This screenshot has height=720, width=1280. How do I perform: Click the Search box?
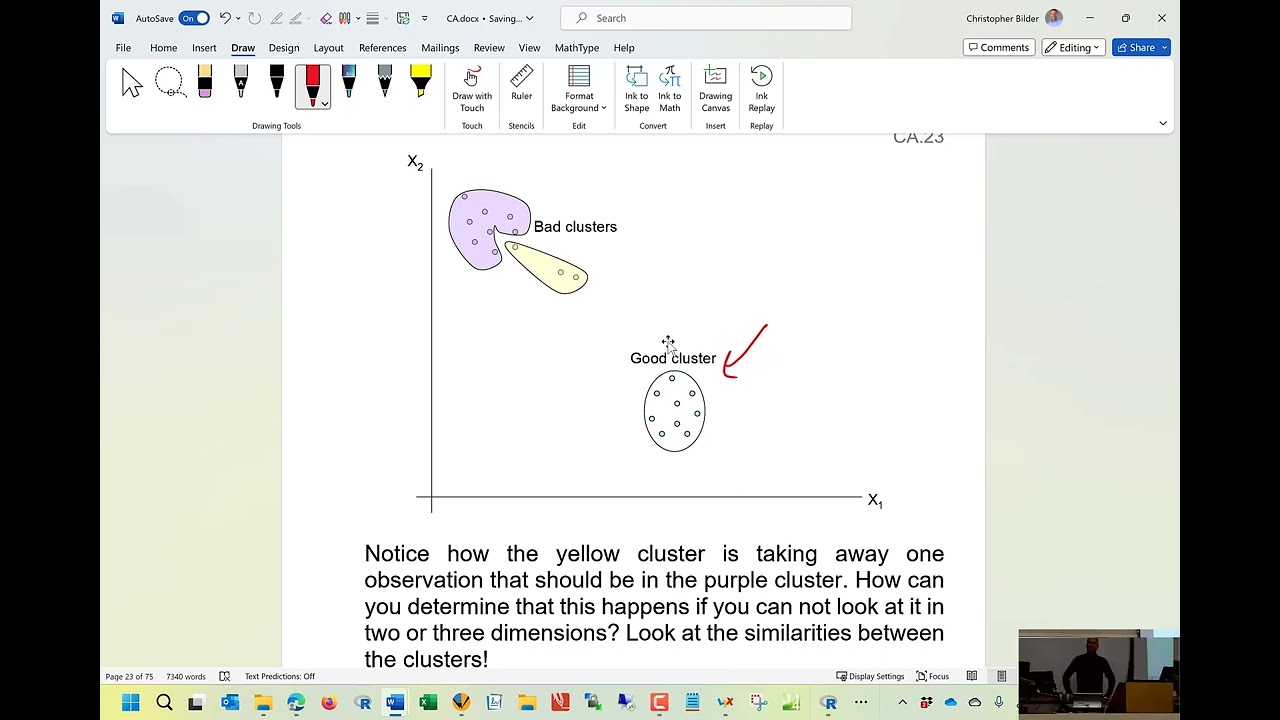[x=706, y=18]
